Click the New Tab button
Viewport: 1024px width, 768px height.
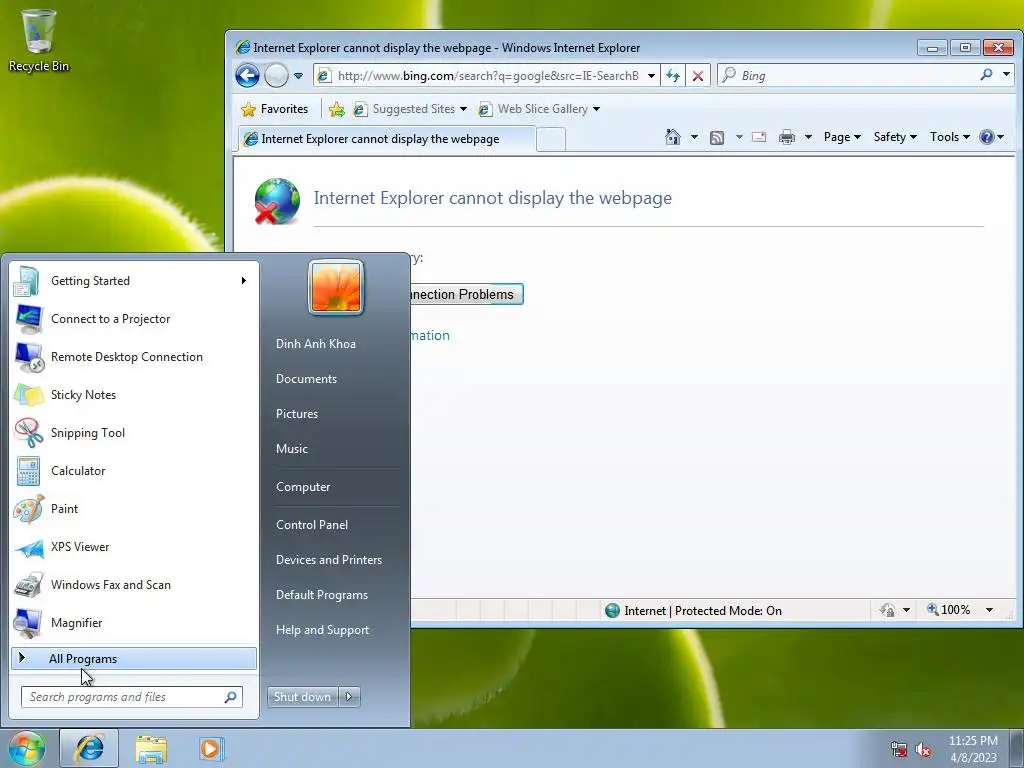click(551, 140)
